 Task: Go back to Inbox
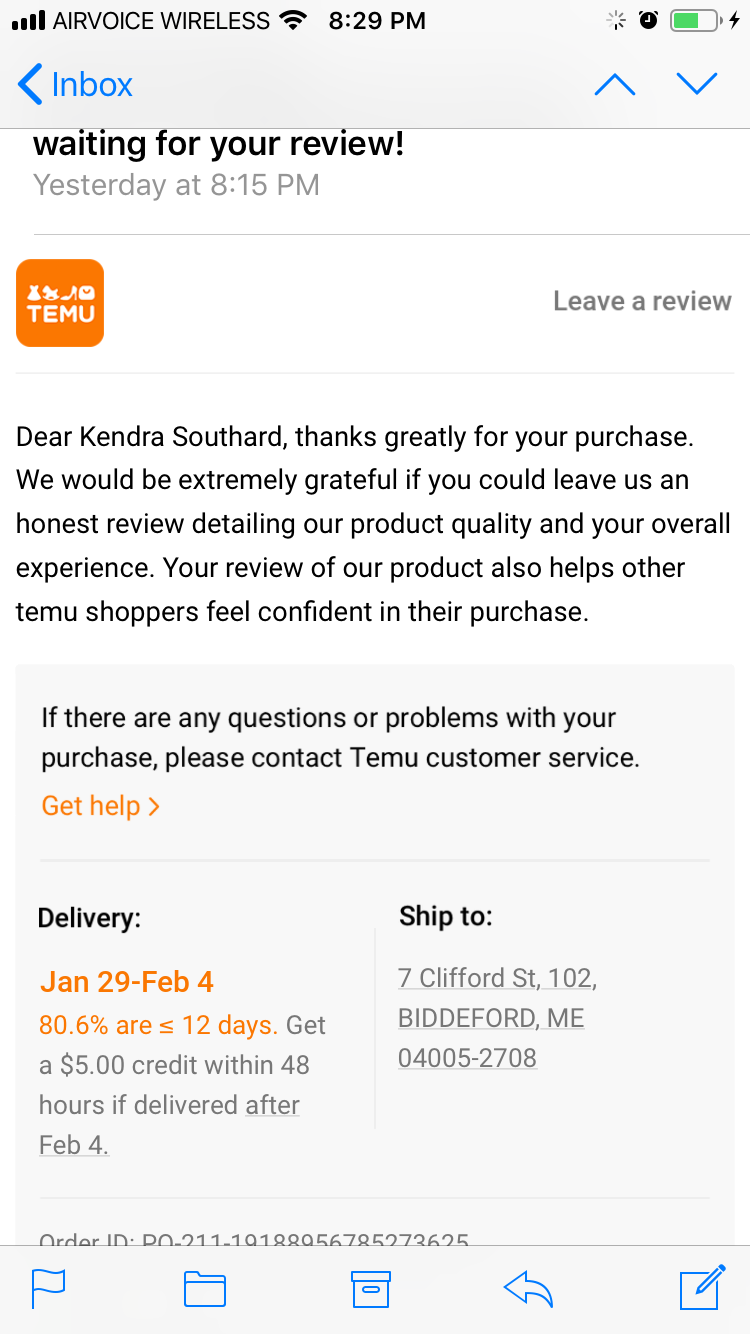(x=76, y=85)
